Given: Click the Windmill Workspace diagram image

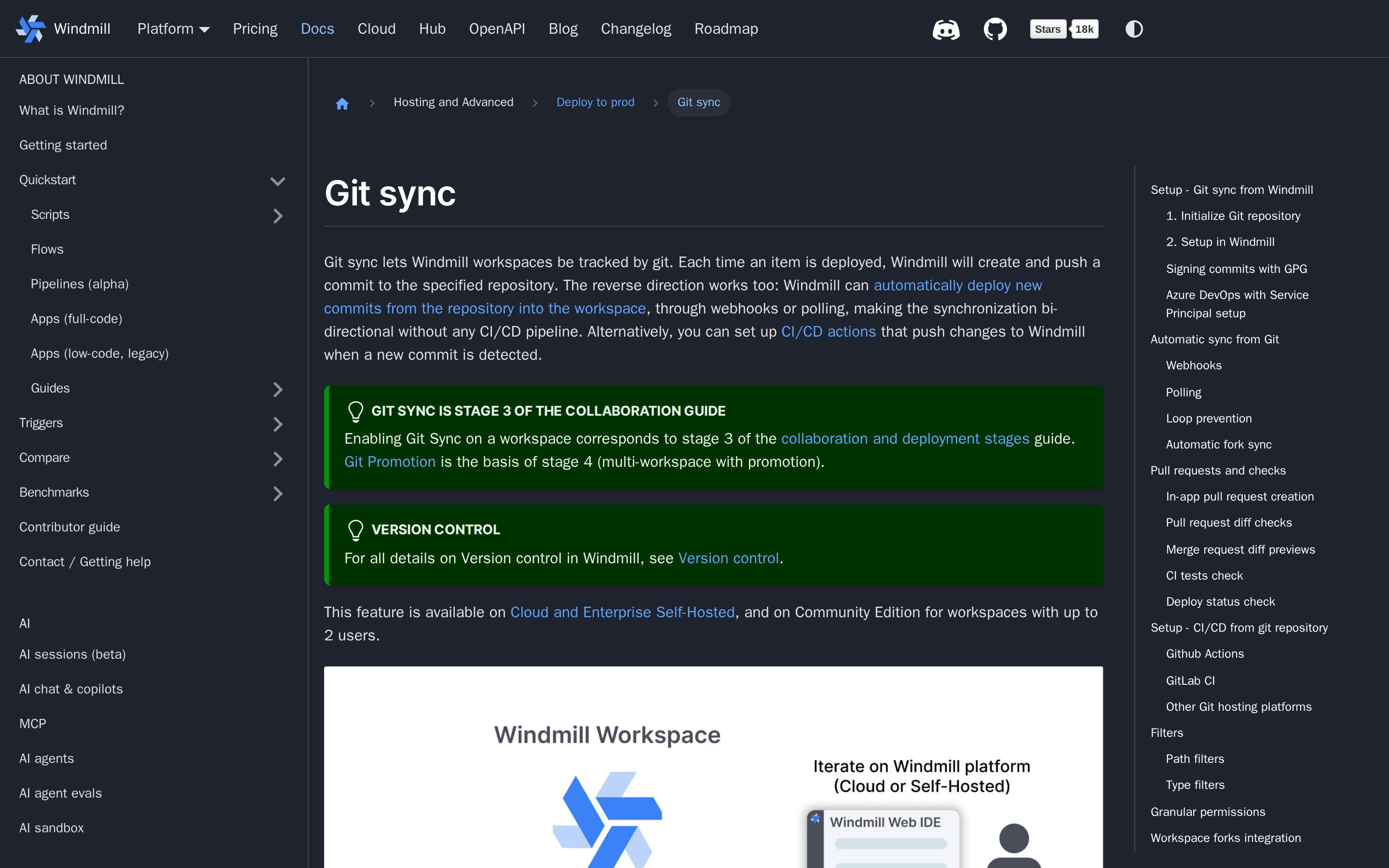Looking at the screenshot, I should [713, 767].
